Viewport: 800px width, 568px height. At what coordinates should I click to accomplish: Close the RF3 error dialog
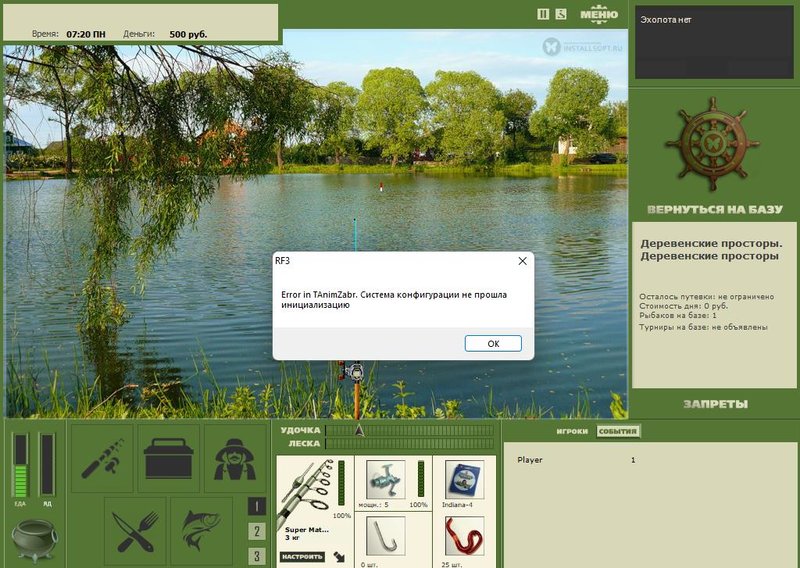point(522,261)
